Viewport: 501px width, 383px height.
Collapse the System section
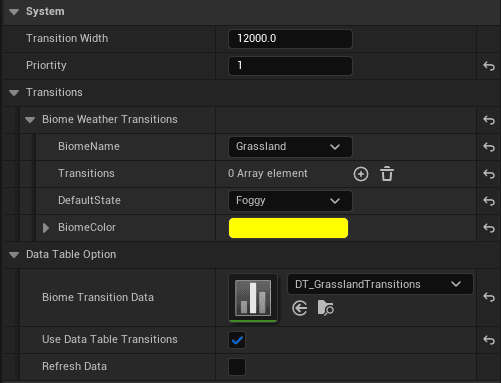[14, 12]
